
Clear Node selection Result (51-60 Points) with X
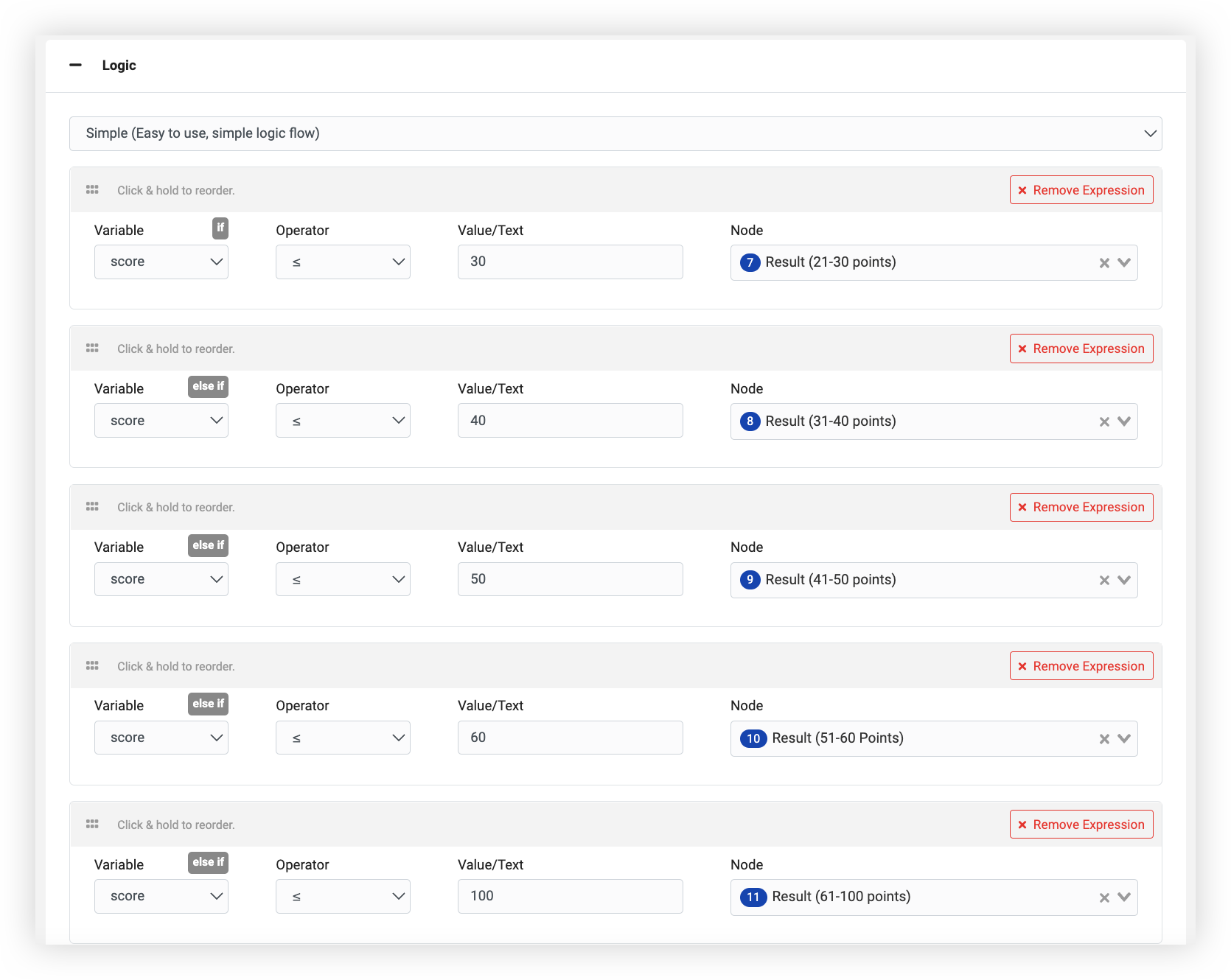1104,739
